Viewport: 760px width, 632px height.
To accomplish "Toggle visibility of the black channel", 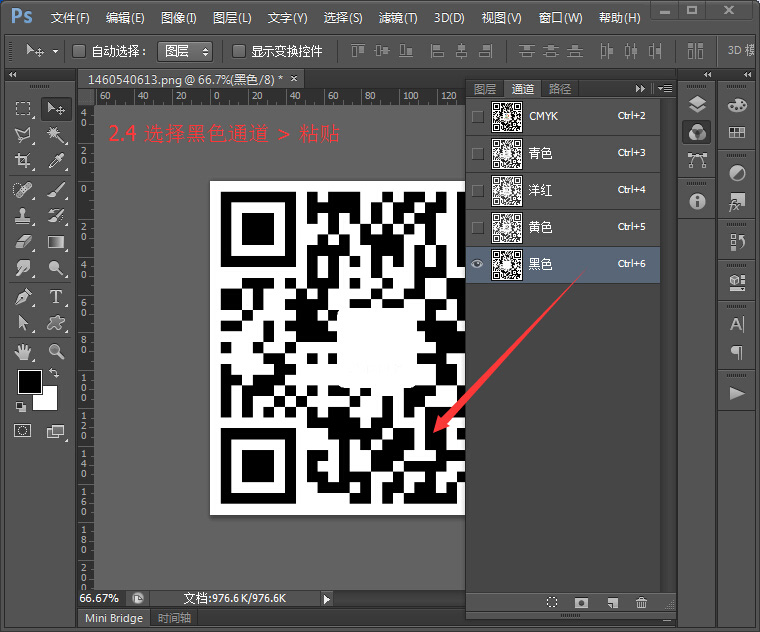I will pos(477,264).
